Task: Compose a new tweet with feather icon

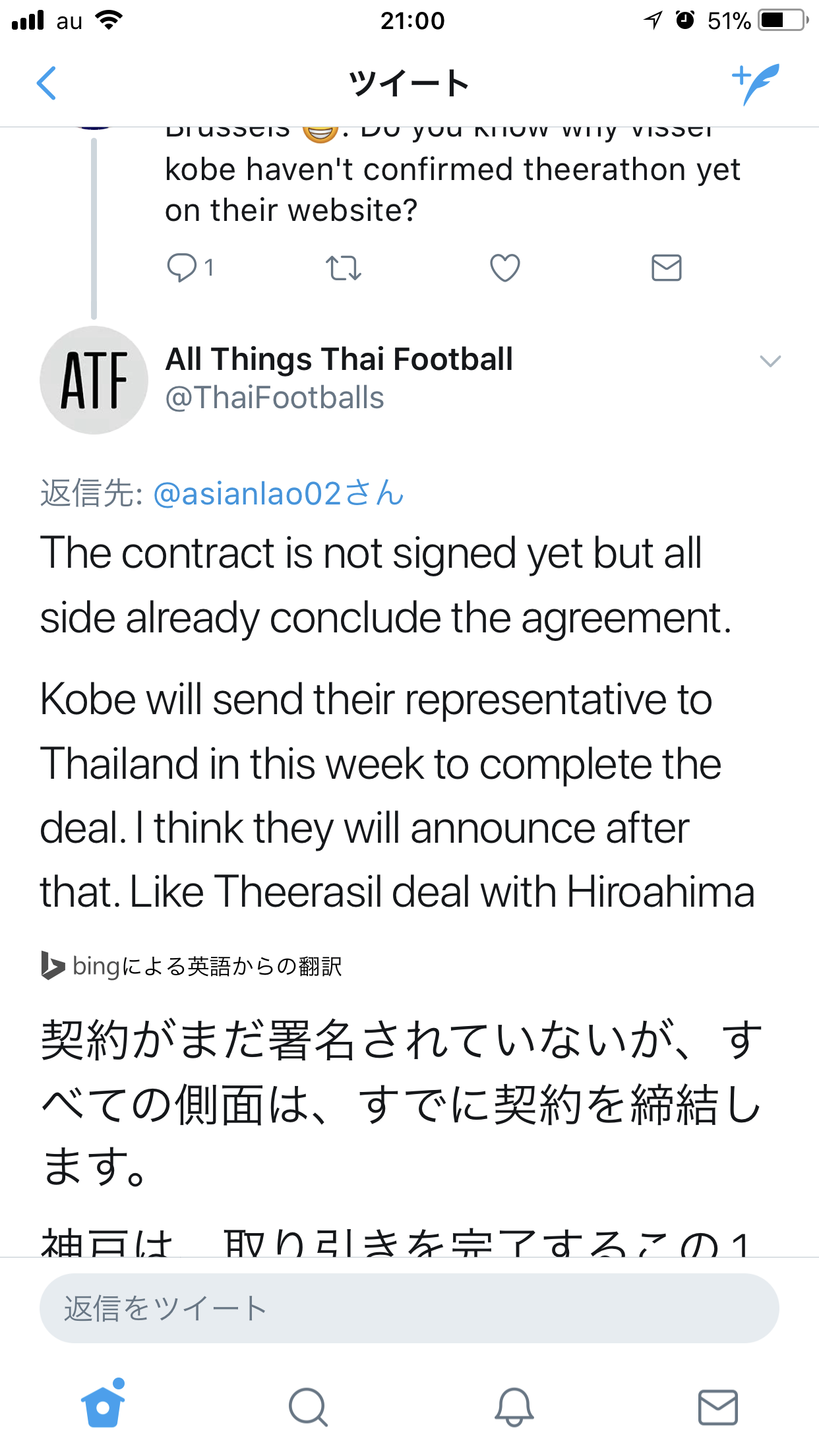Action: point(756,84)
